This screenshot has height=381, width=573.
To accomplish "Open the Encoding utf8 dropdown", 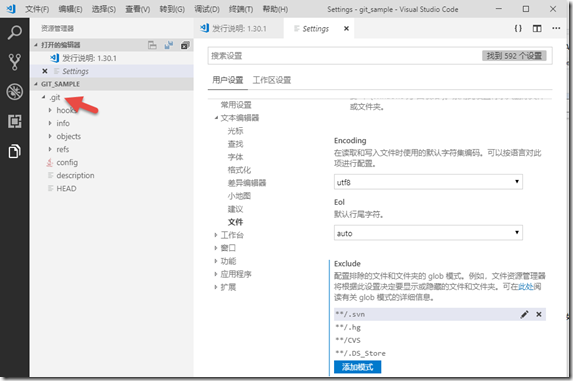I will click(428, 182).
